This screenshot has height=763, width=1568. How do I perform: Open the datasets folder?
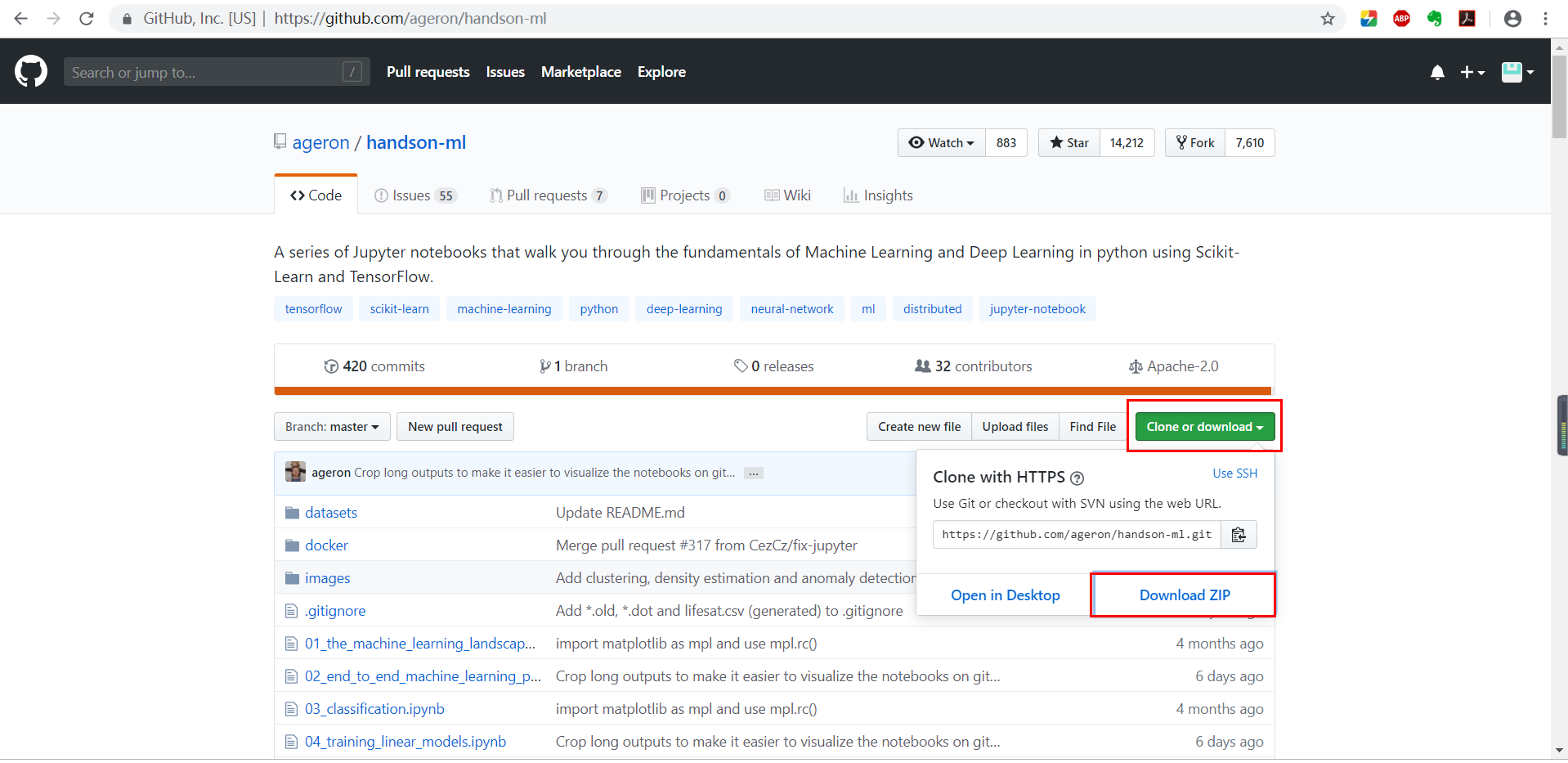tap(331, 513)
